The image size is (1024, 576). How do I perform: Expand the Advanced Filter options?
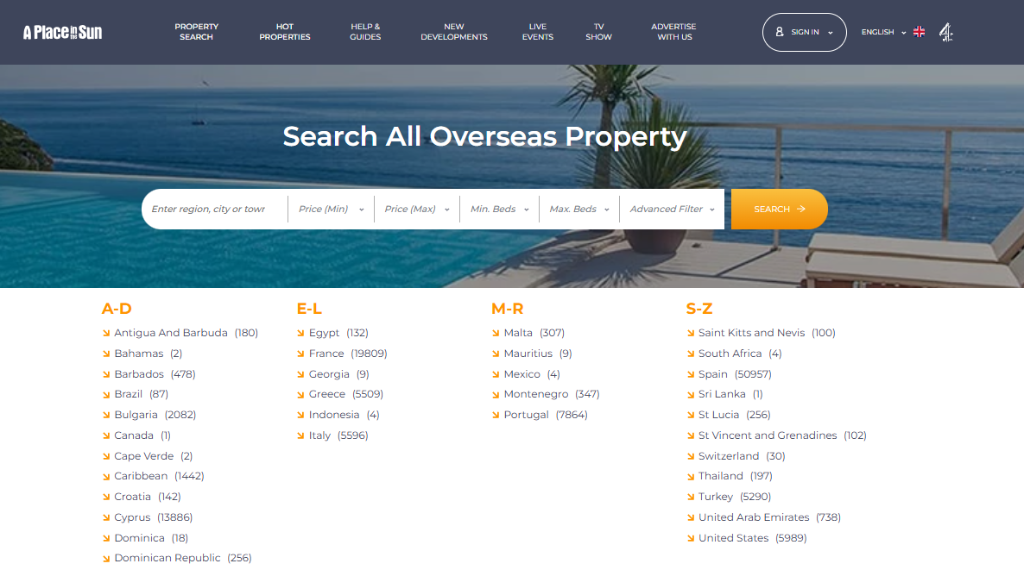[x=672, y=209]
